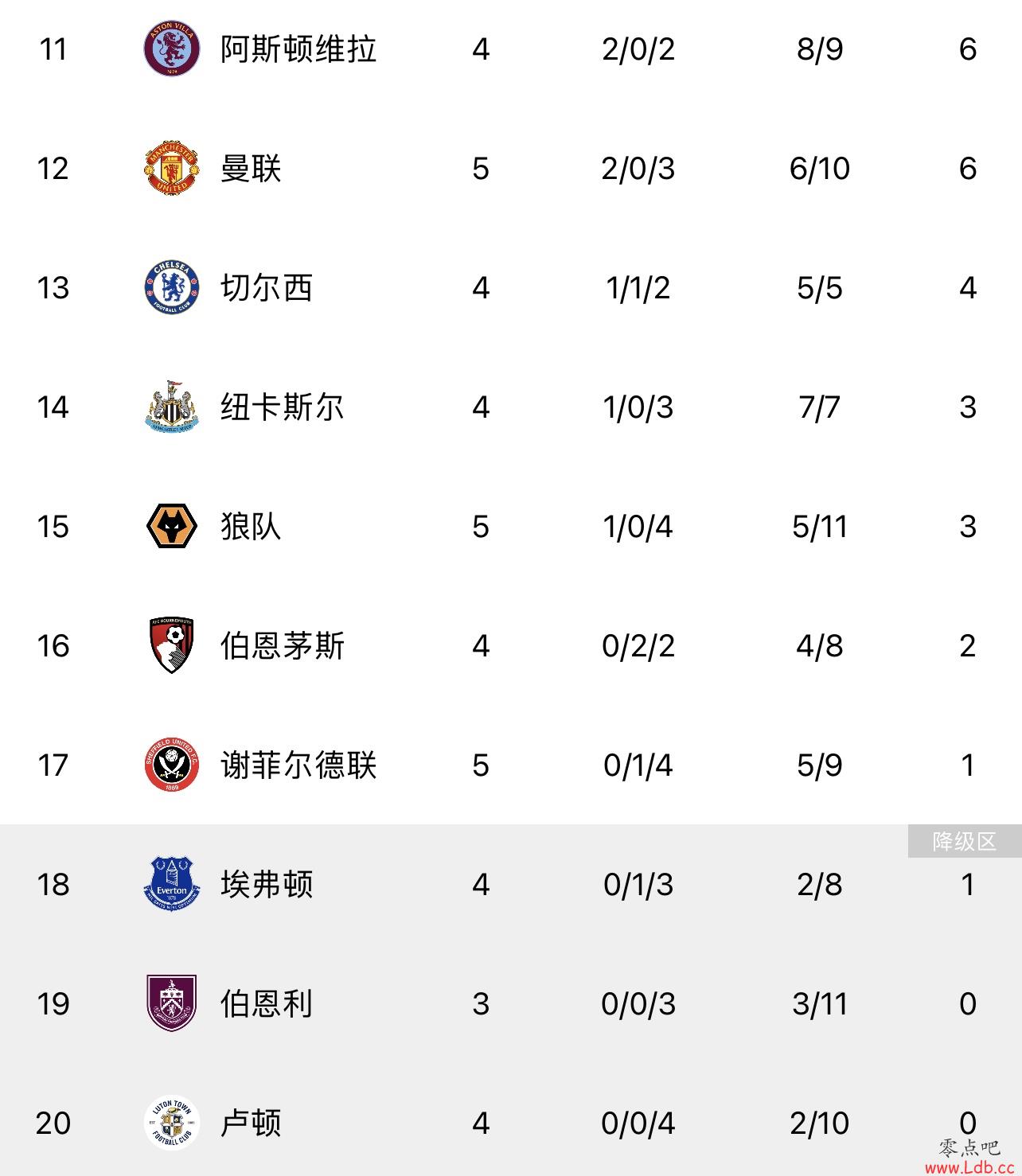Select rank 15 row for 狼队
The width and height of the screenshot is (1022, 1176).
(511, 527)
